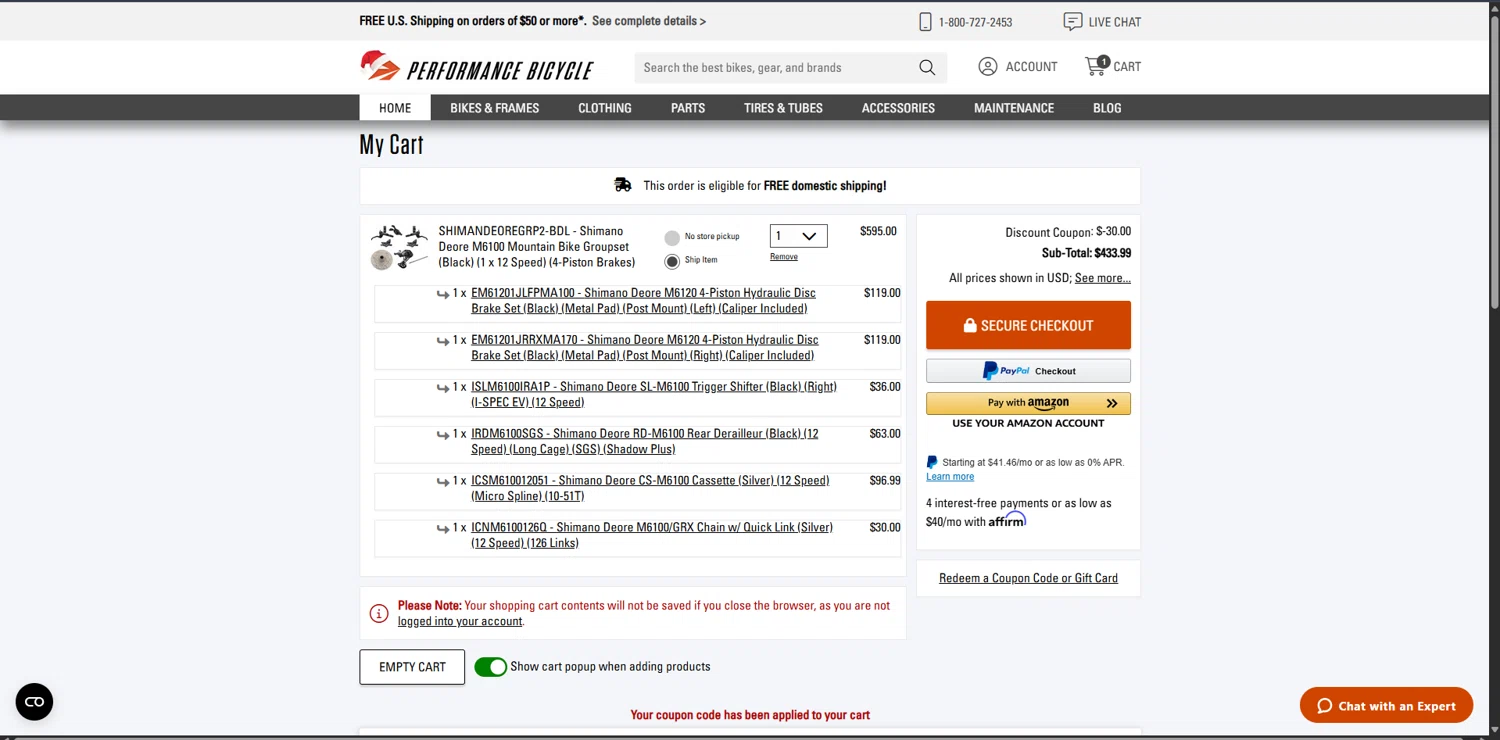The image size is (1500, 740).
Task: Open the Parts menu
Action: tap(688, 108)
